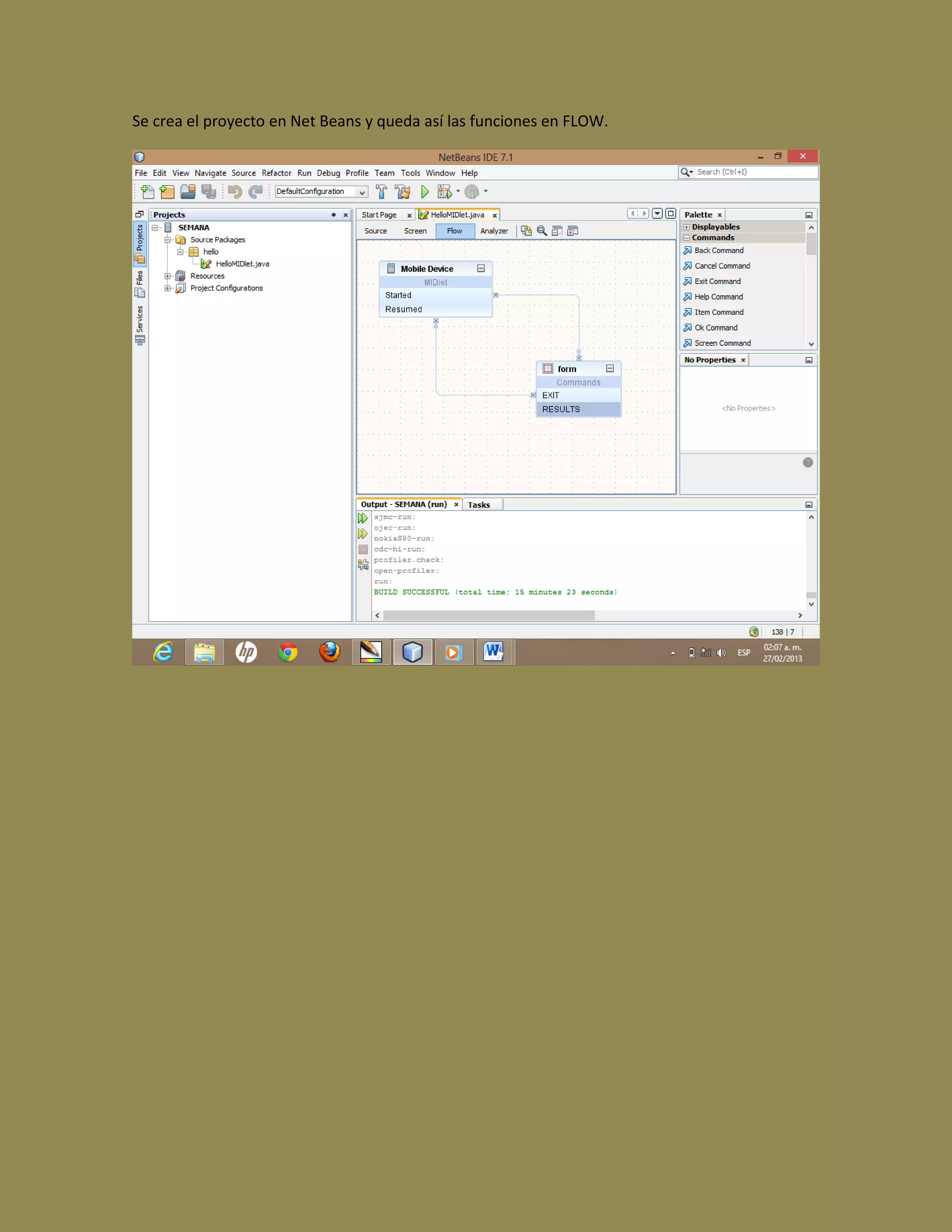Open Firefox from the taskbar
The height and width of the screenshot is (1232, 952).
tap(330, 653)
